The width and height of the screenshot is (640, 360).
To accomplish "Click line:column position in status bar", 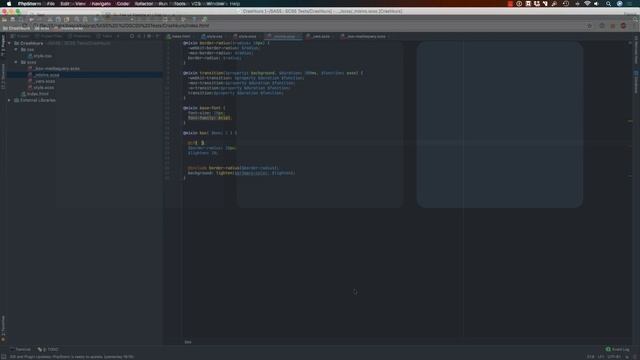I will pos(591,357).
